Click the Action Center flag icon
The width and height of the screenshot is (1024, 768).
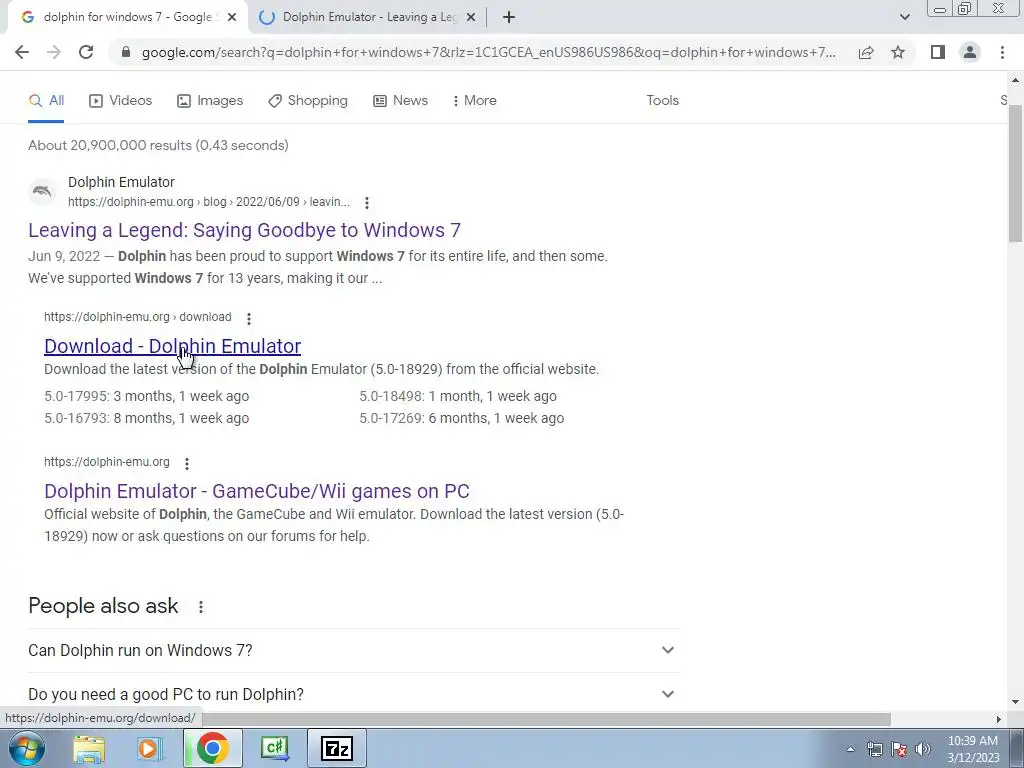tap(899, 749)
